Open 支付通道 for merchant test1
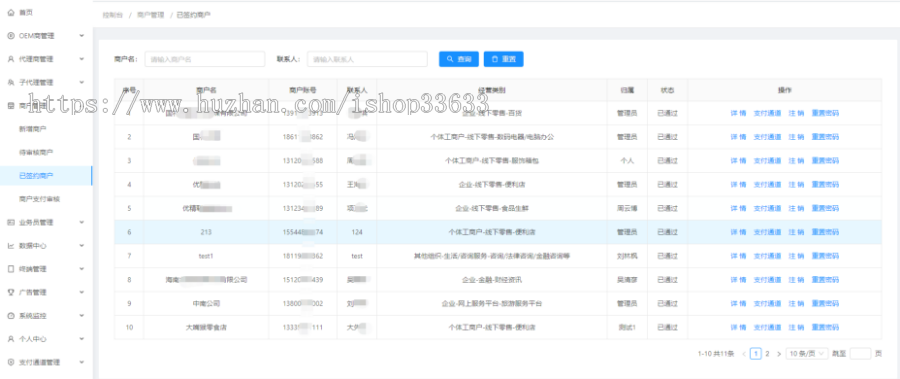 point(767,256)
